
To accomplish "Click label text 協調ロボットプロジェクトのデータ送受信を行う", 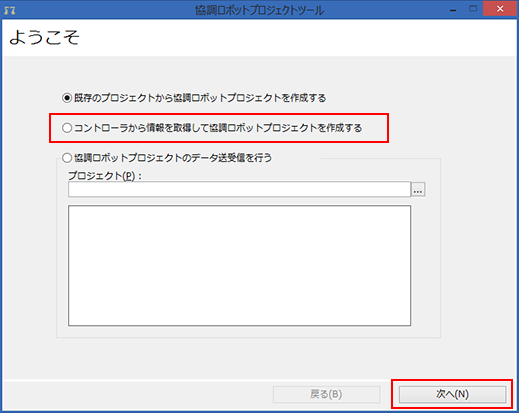I will tap(173, 158).
